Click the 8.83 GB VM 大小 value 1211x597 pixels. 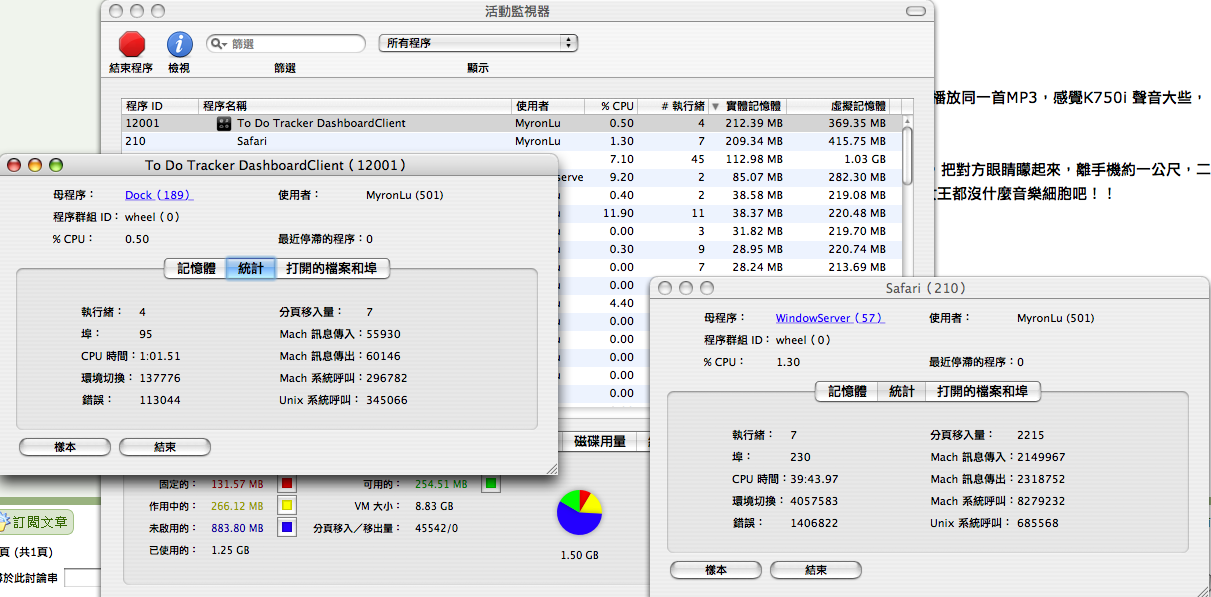coord(433,506)
